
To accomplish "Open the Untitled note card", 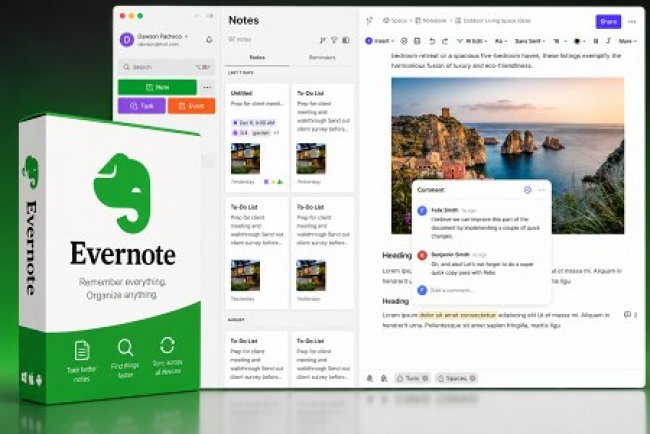I will pyautogui.click(x=257, y=138).
